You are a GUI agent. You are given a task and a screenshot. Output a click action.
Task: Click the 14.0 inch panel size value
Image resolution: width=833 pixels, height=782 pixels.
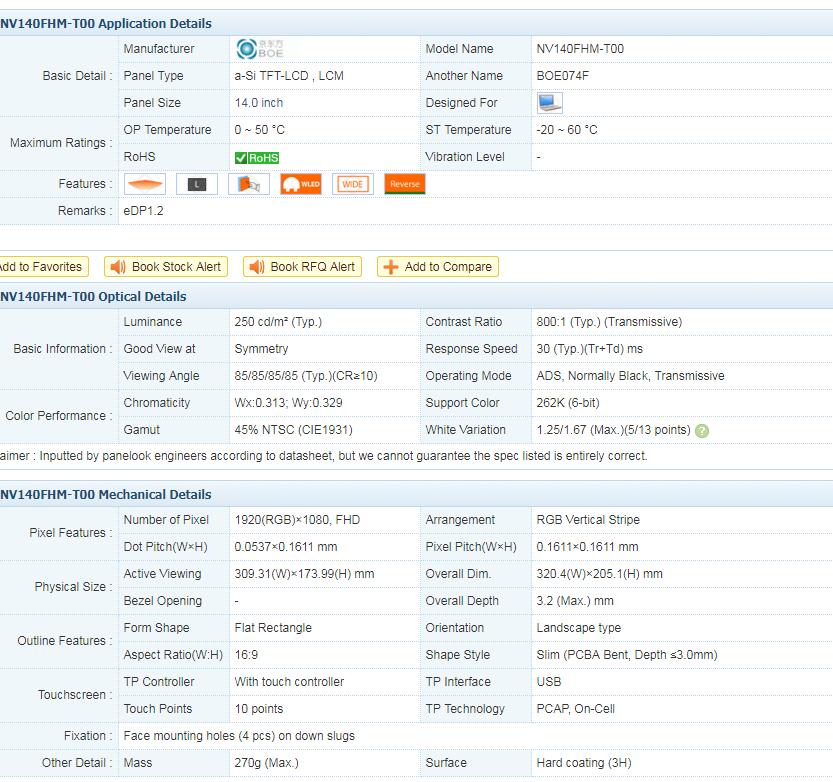(x=259, y=103)
